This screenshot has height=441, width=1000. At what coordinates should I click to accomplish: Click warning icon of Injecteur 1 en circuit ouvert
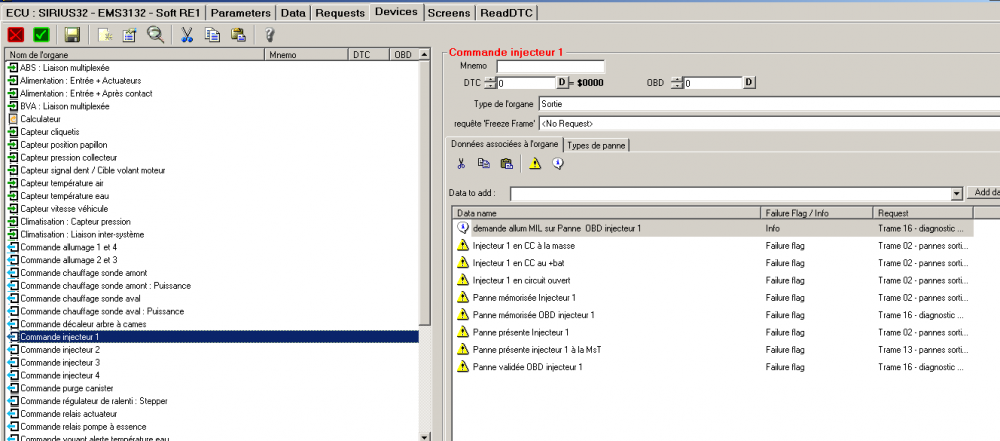tap(463, 280)
